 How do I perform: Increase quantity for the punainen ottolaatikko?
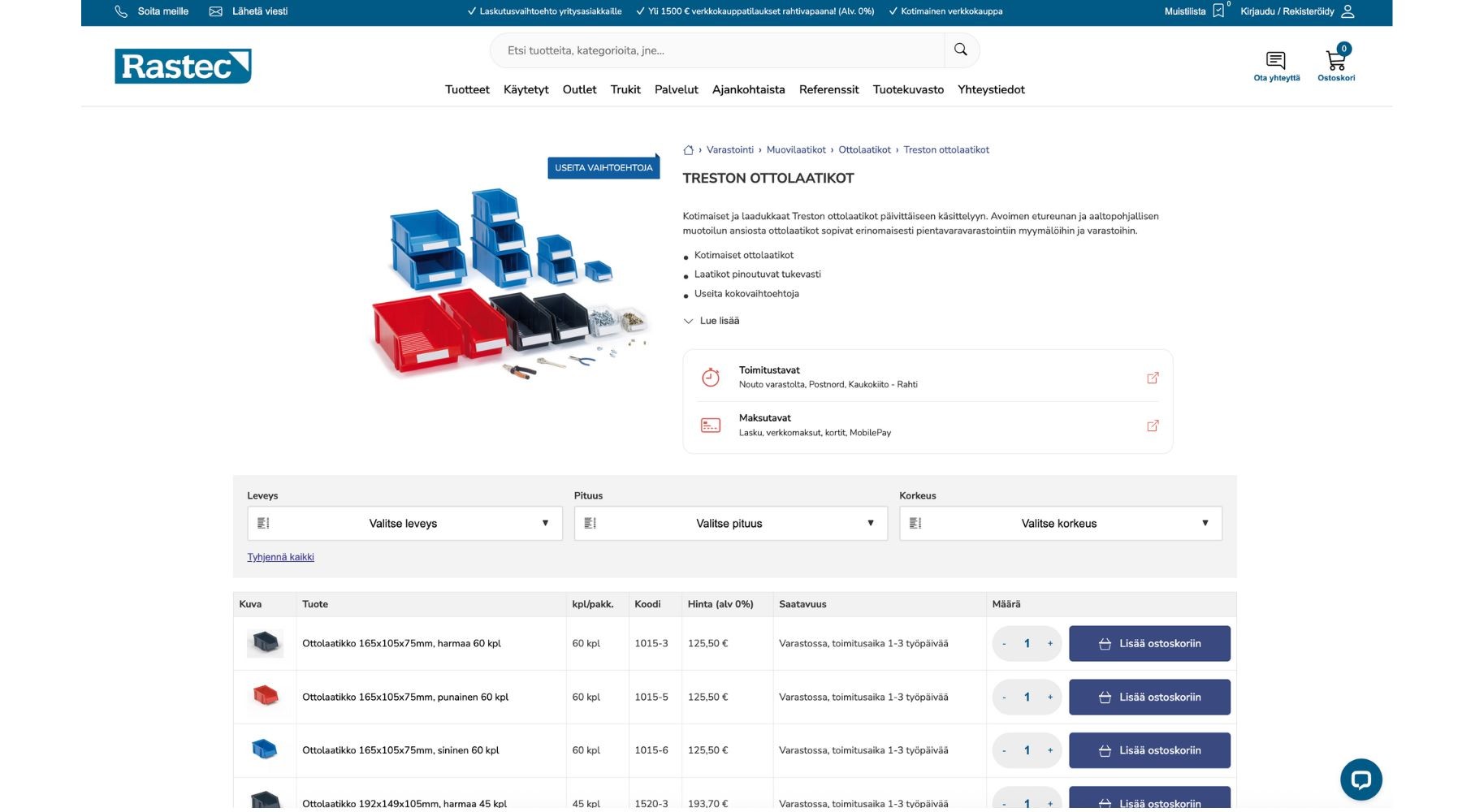(1051, 697)
